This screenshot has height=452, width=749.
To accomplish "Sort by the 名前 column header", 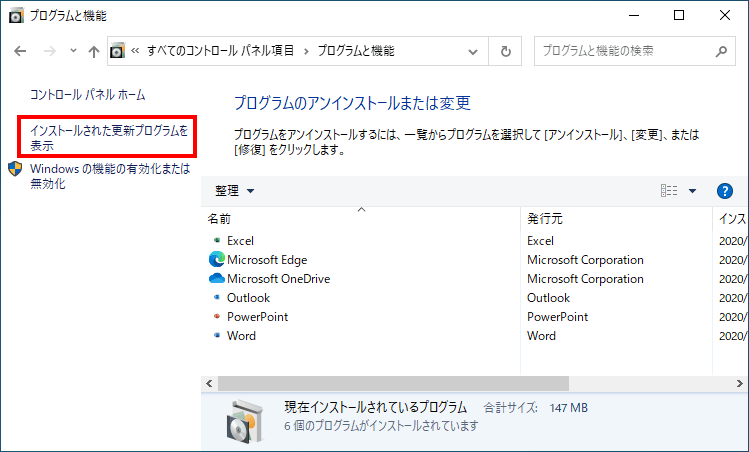I will [x=361, y=219].
